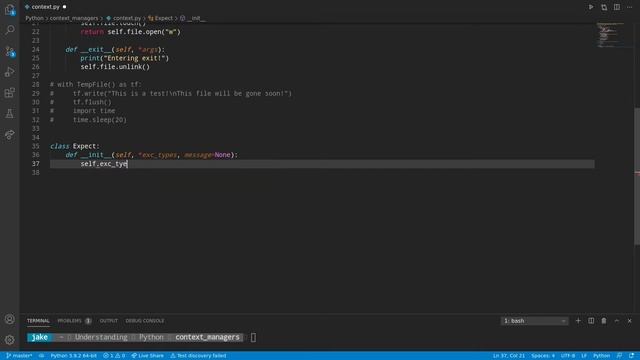Switch to the OUTPUT panel tab
Screen dimensions: 640x360
(109, 321)
